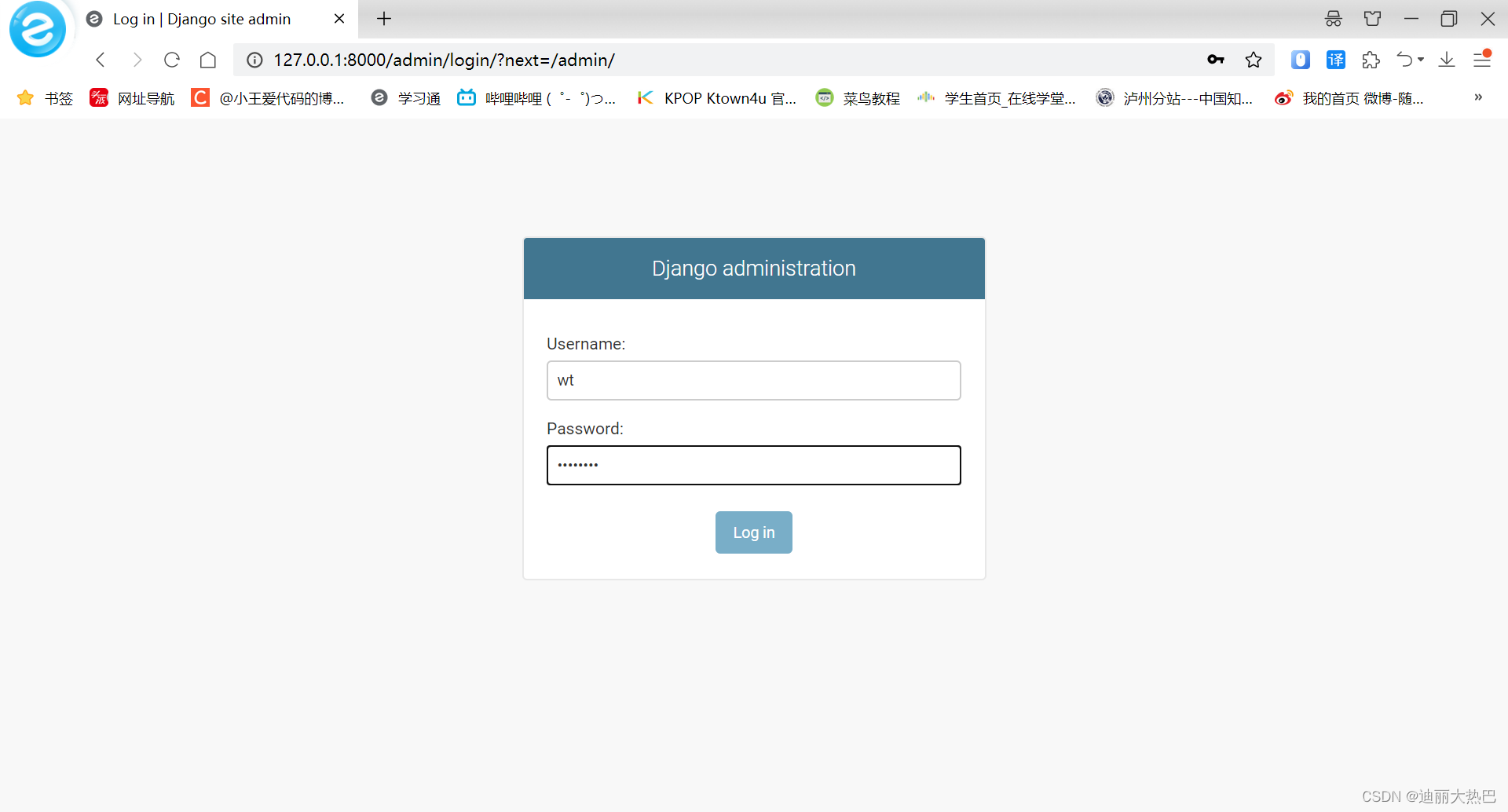1508x812 pixels.
Task: Open saved password key icon
Action: (1216, 60)
